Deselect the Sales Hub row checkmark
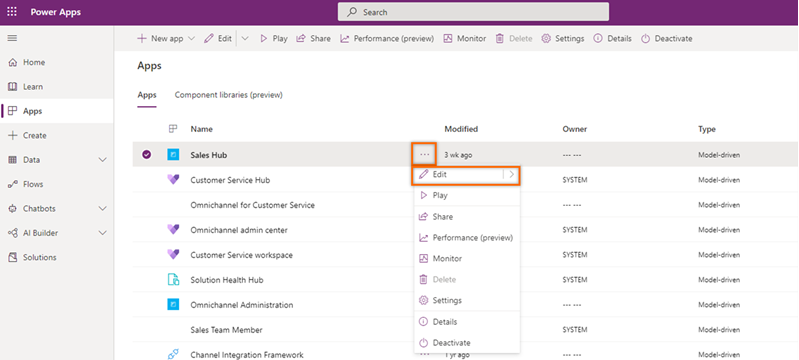 (x=147, y=155)
